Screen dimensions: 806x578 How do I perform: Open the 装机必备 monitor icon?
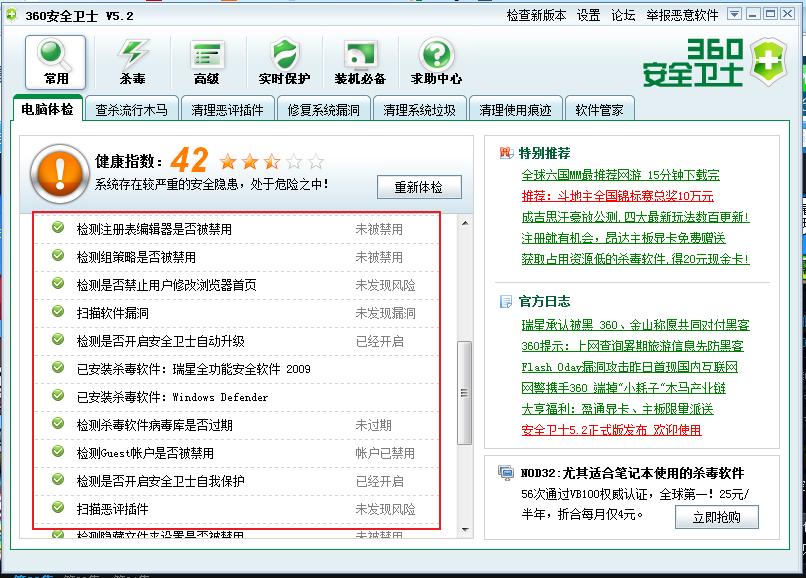click(x=360, y=62)
